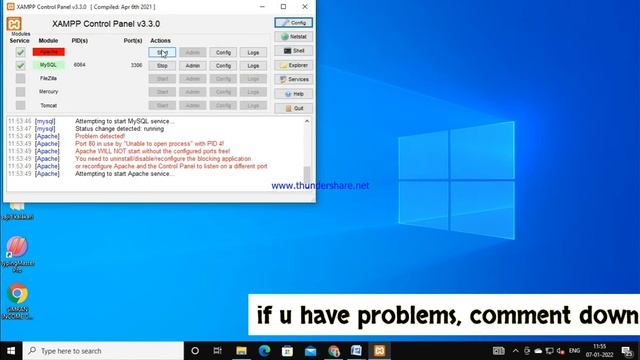
Task: Click the OneDrive cloud tray icon
Action: click(538, 351)
